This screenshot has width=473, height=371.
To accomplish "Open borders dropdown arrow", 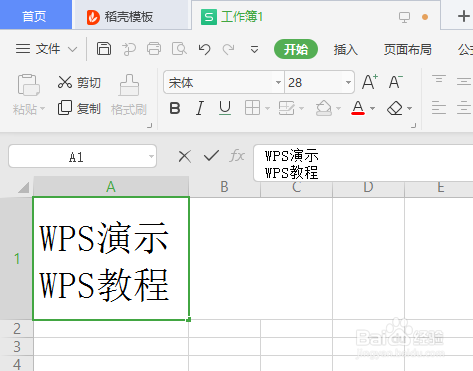I will 267,108.
